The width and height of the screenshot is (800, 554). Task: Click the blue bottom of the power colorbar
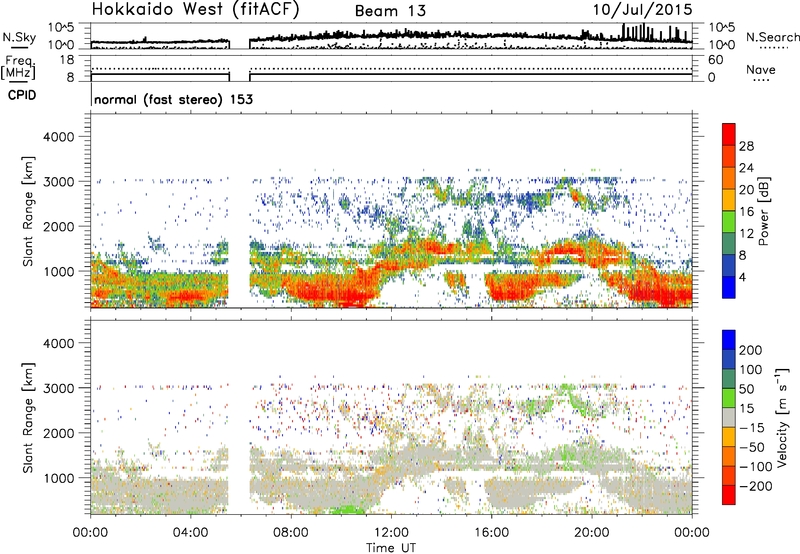coord(729,287)
